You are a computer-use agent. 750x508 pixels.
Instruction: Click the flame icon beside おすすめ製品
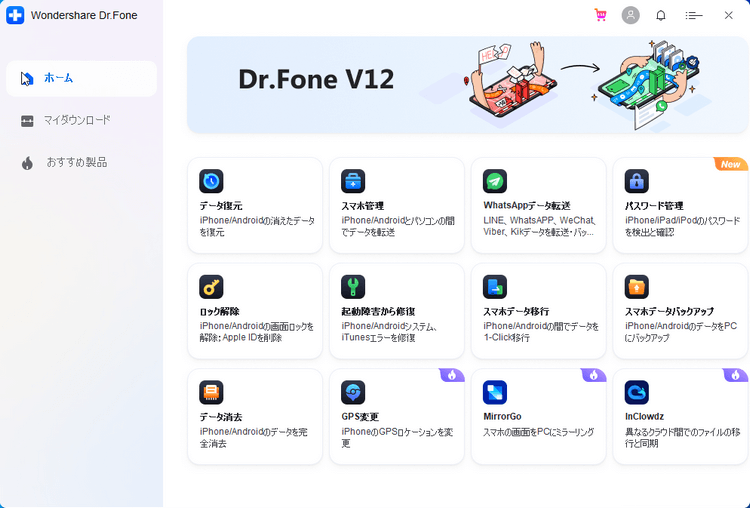[x=27, y=163]
